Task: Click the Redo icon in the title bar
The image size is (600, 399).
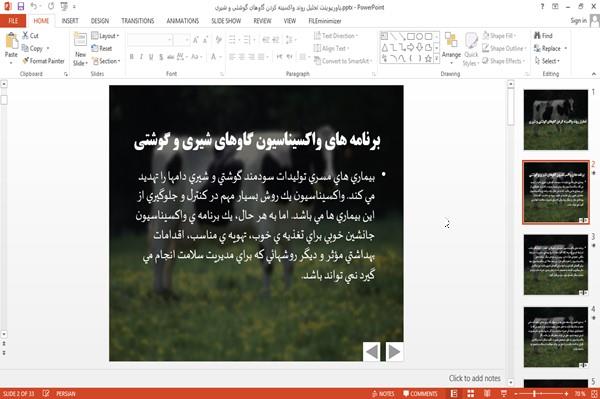Action: [x=51, y=7]
